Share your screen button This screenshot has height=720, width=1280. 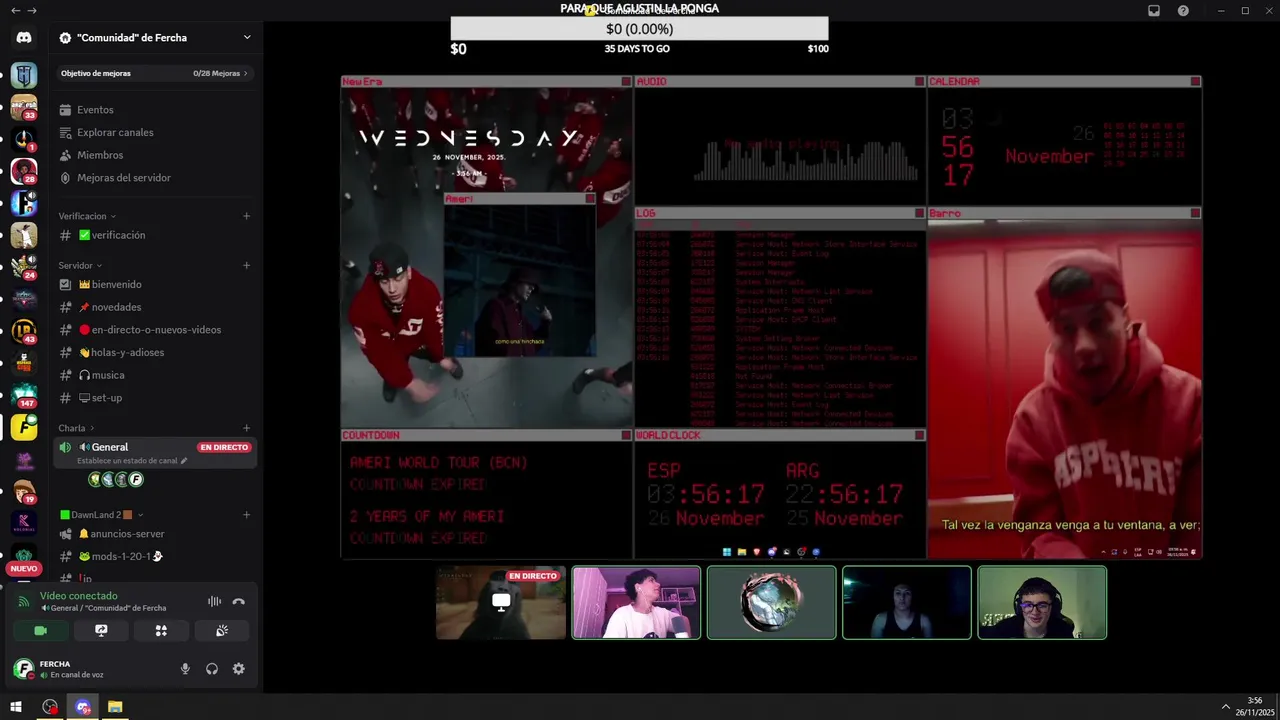click(x=101, y=631)
